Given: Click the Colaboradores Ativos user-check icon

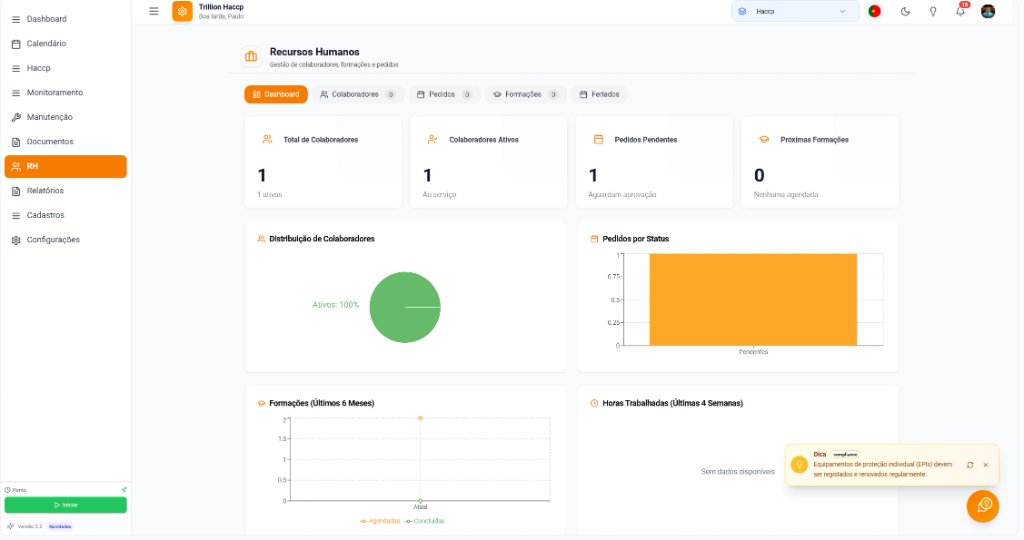Looking at the screenshot, I should tap(432, 139).
